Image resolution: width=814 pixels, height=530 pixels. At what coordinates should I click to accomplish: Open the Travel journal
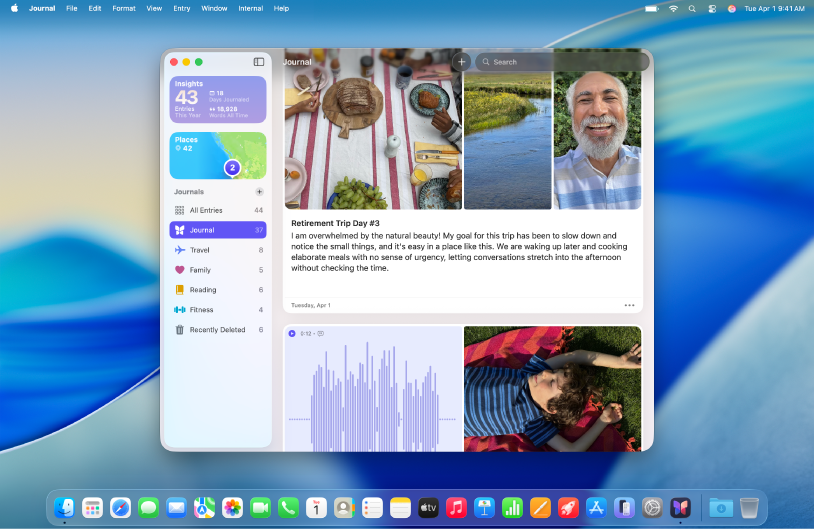218,250
